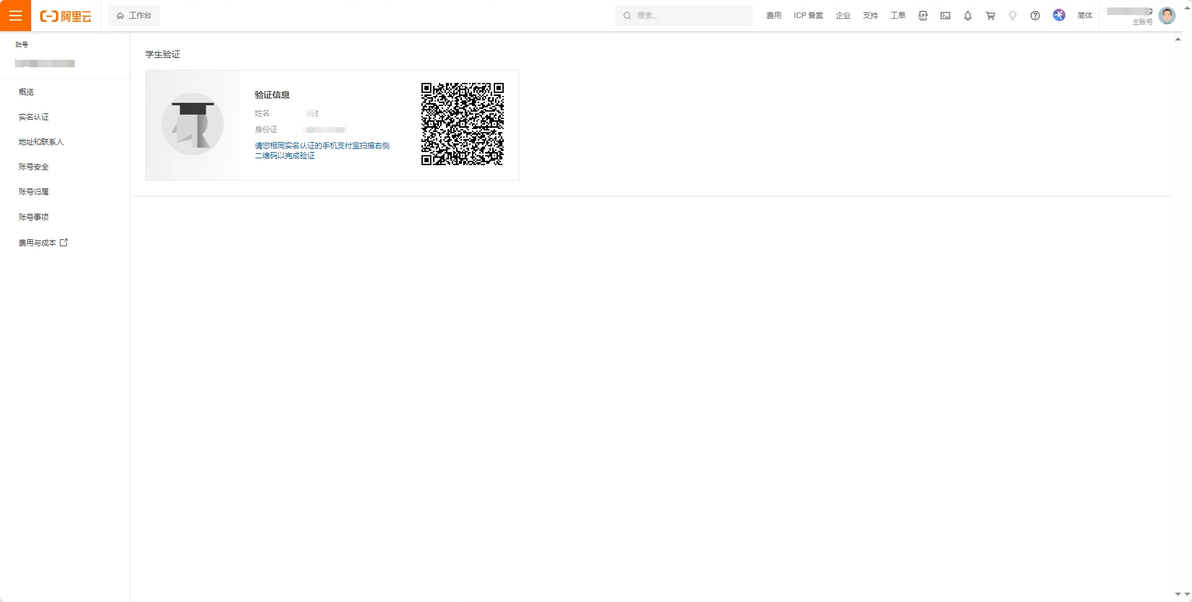Open the shopping cart icon
This screenshot has height=602, width=1192.
coord(990,15)
